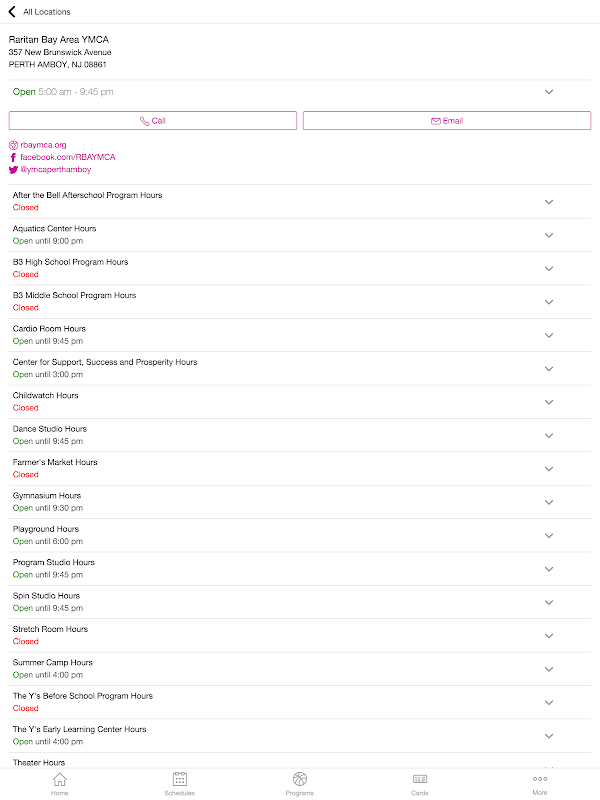Screen dimensions: 600x800
Task: Expand The Y's Early Learning Center Hours
Action: pos(549,736)
